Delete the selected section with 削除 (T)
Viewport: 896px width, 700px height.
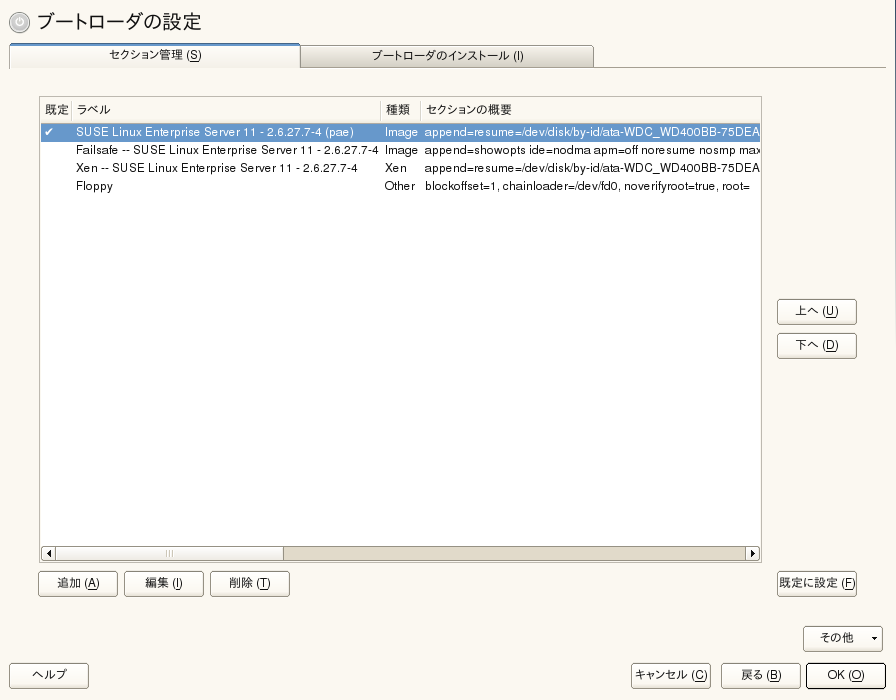point(250,583)
